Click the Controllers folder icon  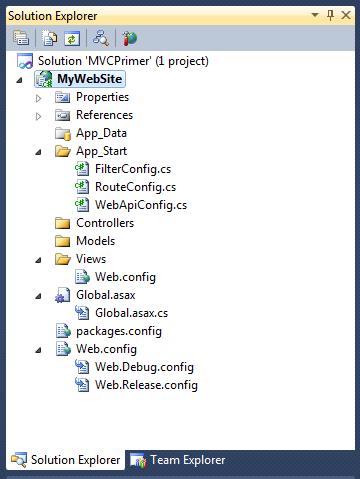(x=63, y=223)
